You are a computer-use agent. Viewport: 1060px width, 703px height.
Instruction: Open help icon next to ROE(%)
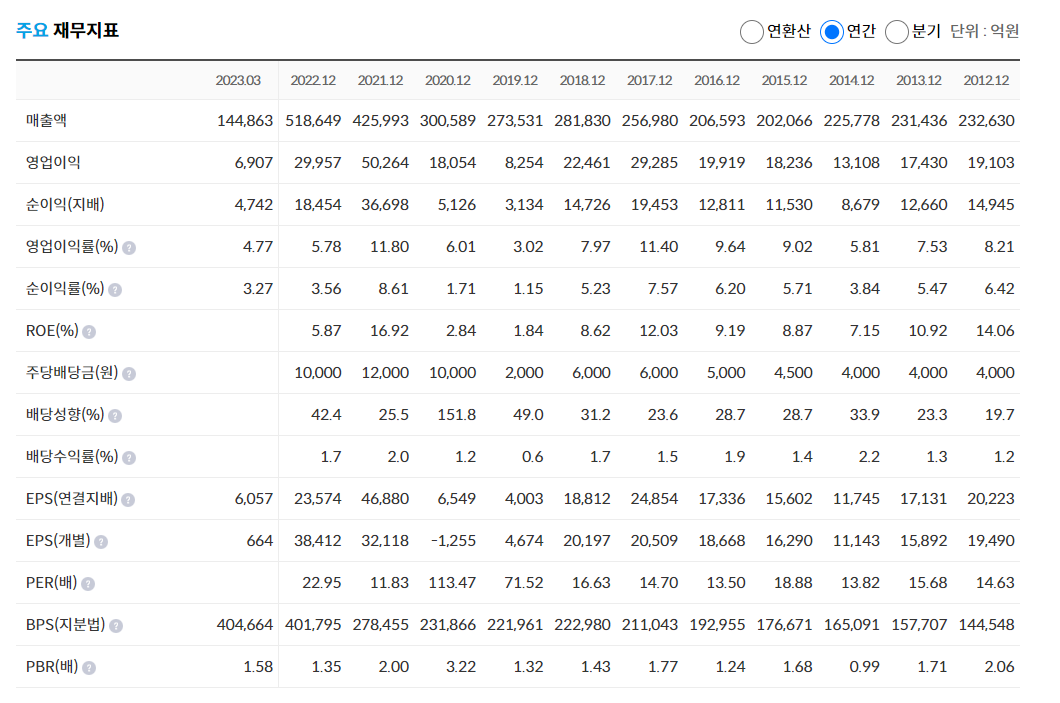click(x=89, y=332)
